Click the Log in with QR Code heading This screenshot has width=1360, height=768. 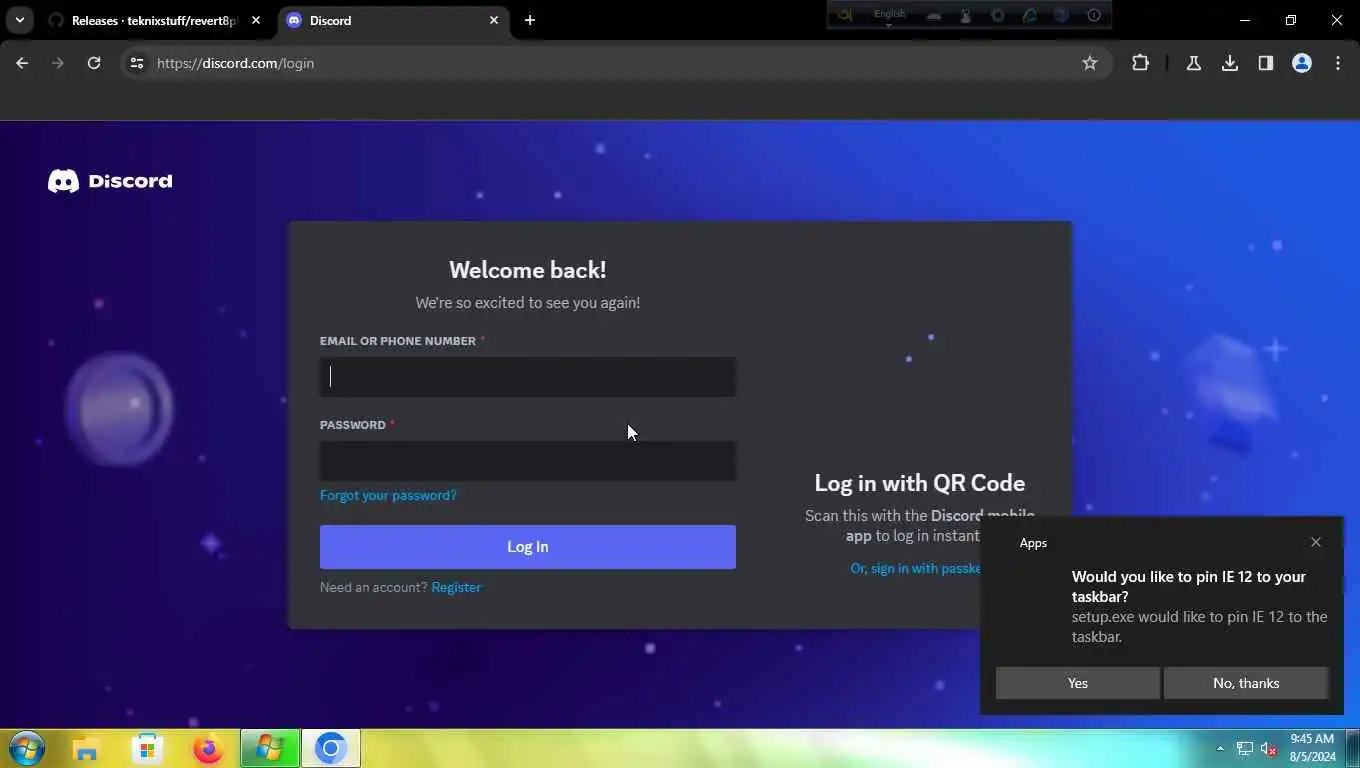pyautogui.click(x=920, y=483)
